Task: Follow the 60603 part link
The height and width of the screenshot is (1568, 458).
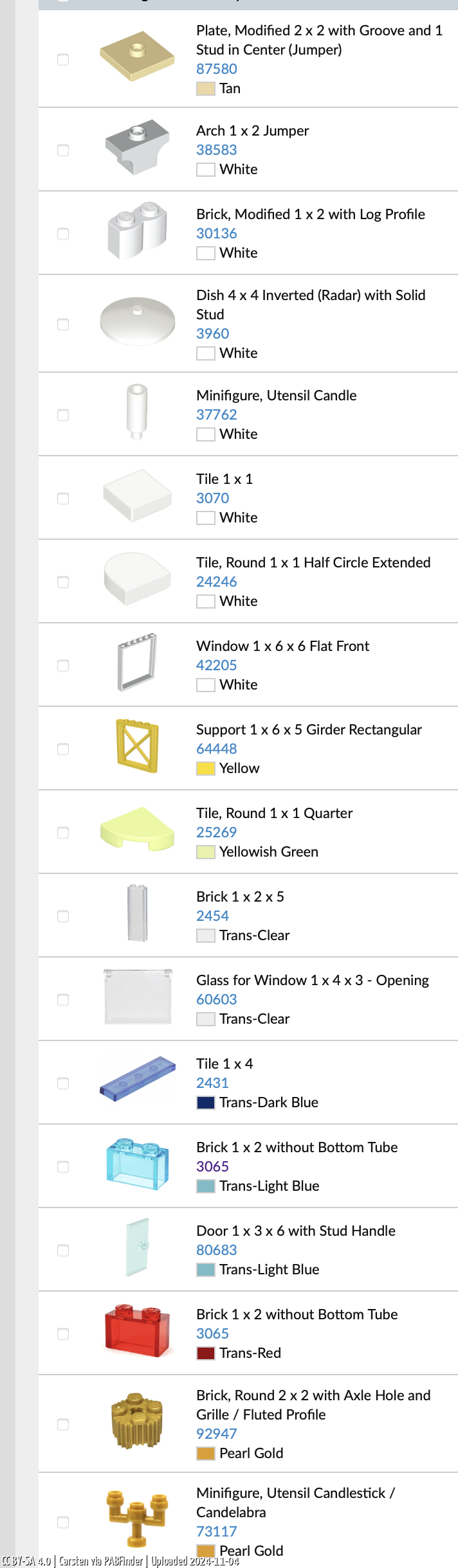Action: pos(217,999)
